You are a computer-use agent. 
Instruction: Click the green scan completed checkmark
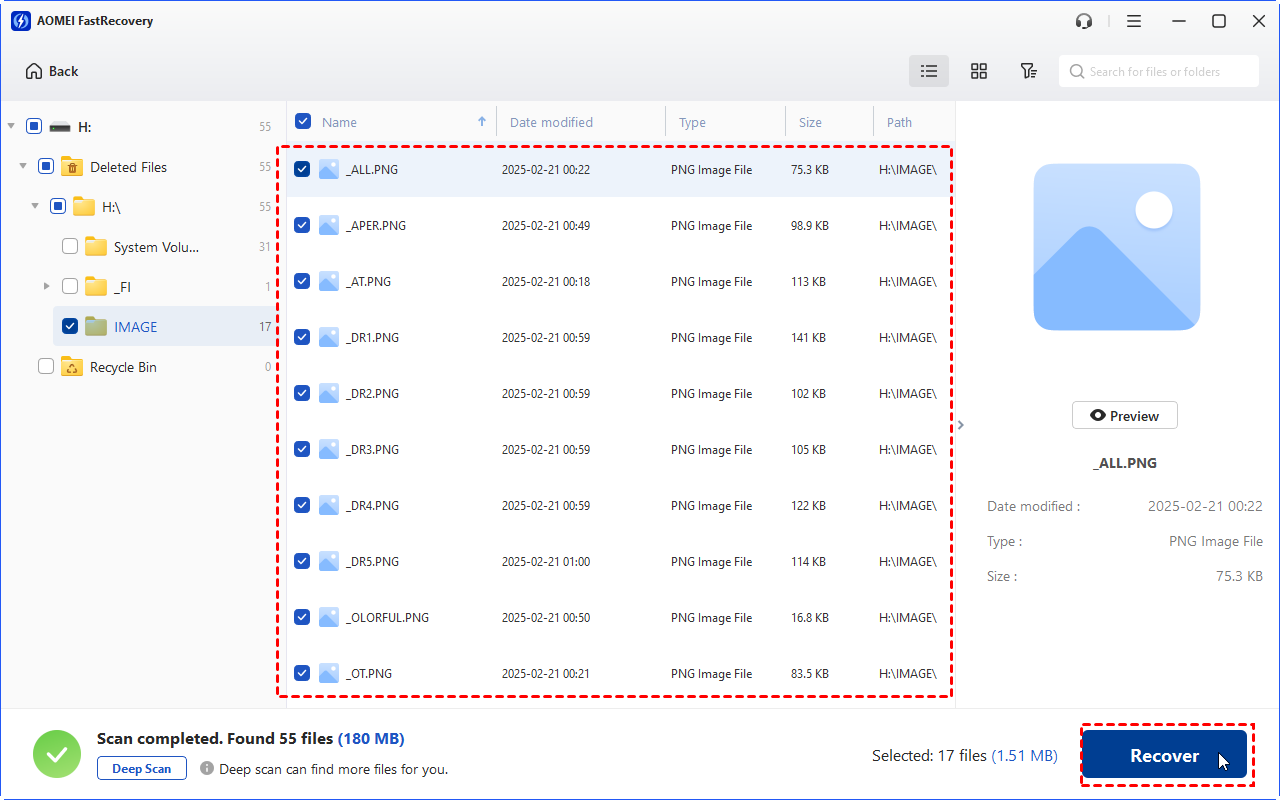click(57, 754)
